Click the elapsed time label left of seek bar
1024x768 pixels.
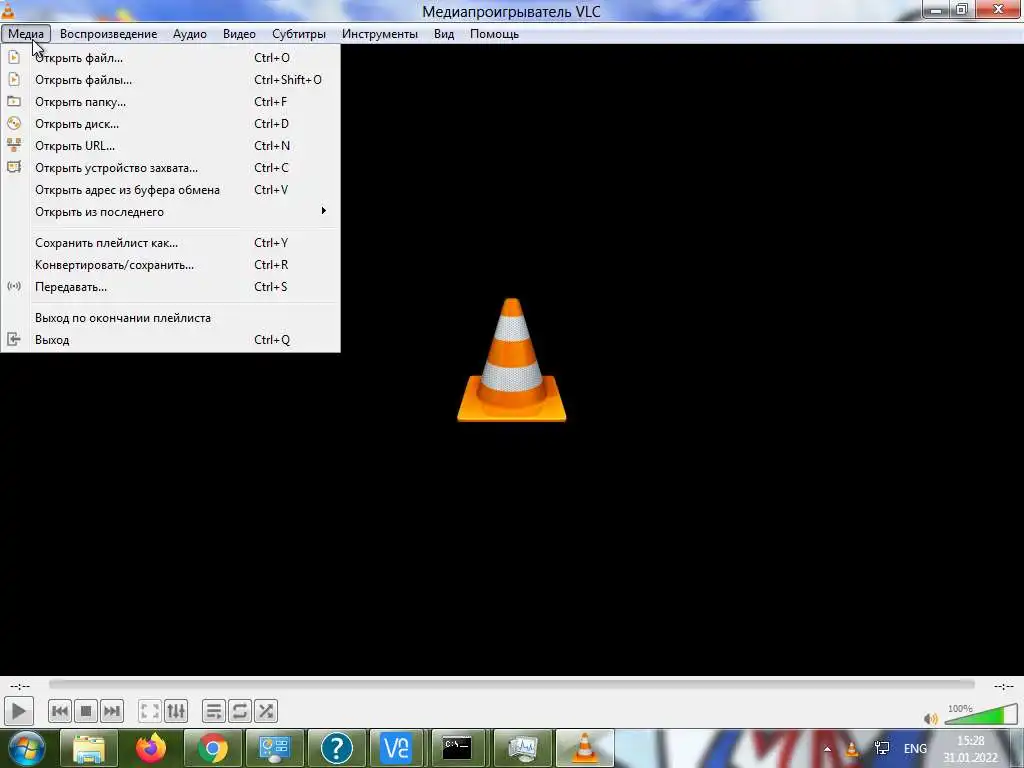point(20,686)
